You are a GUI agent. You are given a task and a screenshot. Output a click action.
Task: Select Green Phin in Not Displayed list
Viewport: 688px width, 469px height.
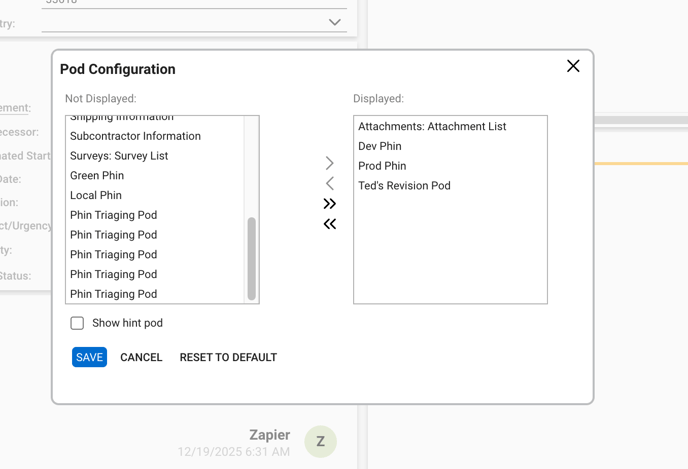click(x=97, y=176)
